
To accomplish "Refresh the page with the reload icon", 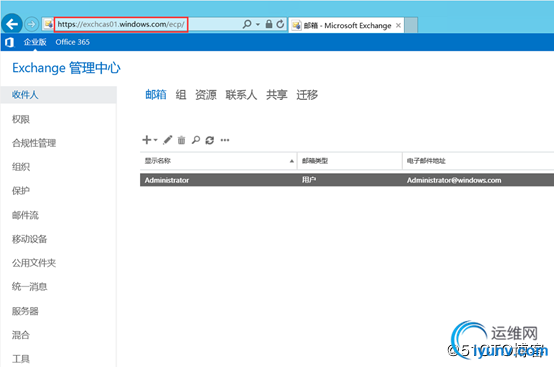I will coord(280,24).
